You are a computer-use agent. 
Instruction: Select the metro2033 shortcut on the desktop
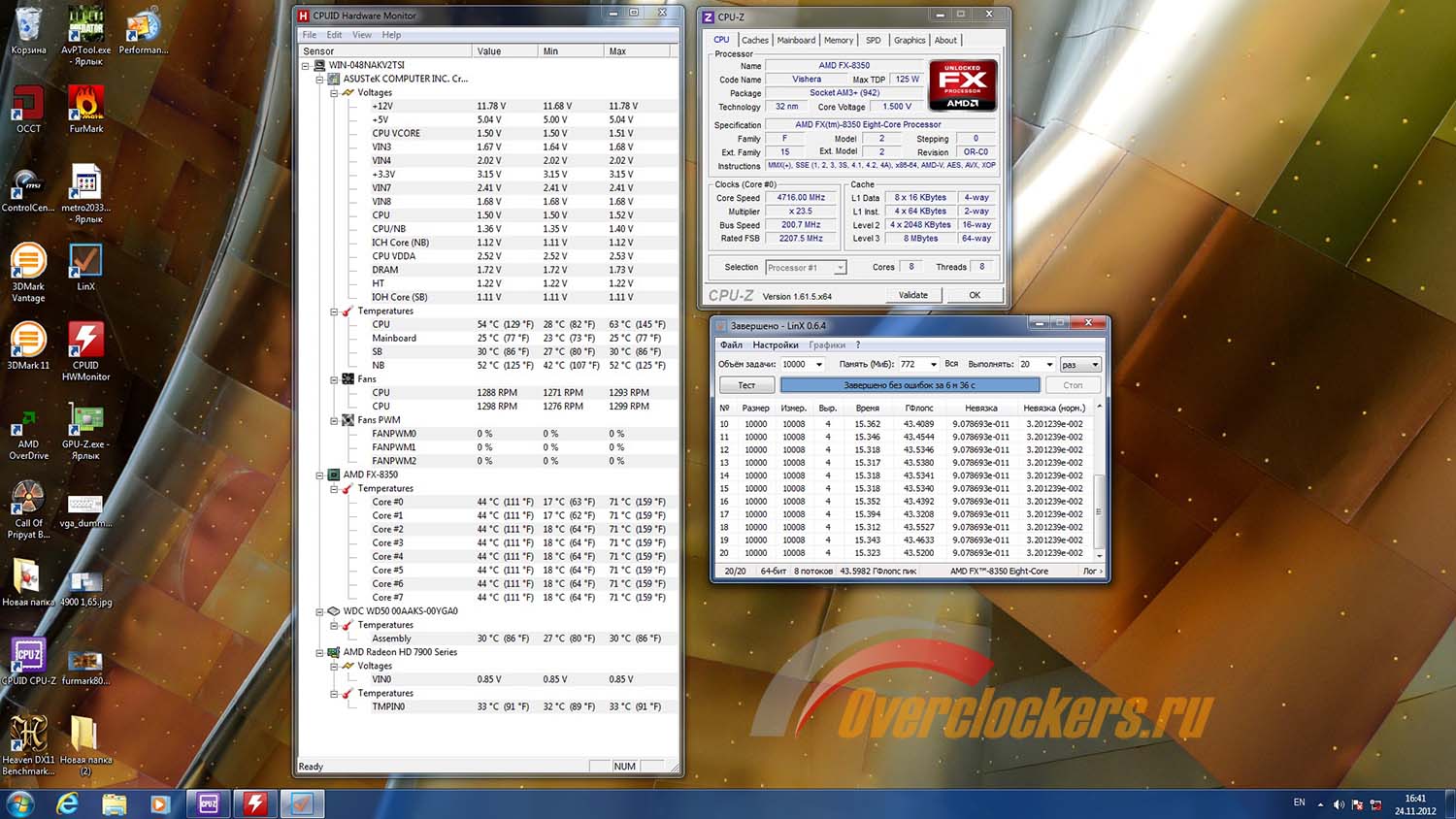click(85, 193)
